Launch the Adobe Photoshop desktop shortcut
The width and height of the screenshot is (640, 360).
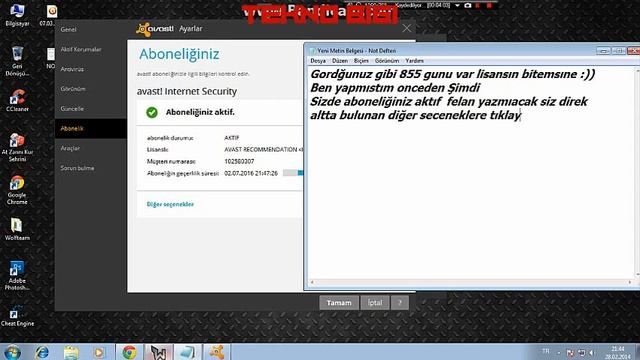tap(17, 276)
